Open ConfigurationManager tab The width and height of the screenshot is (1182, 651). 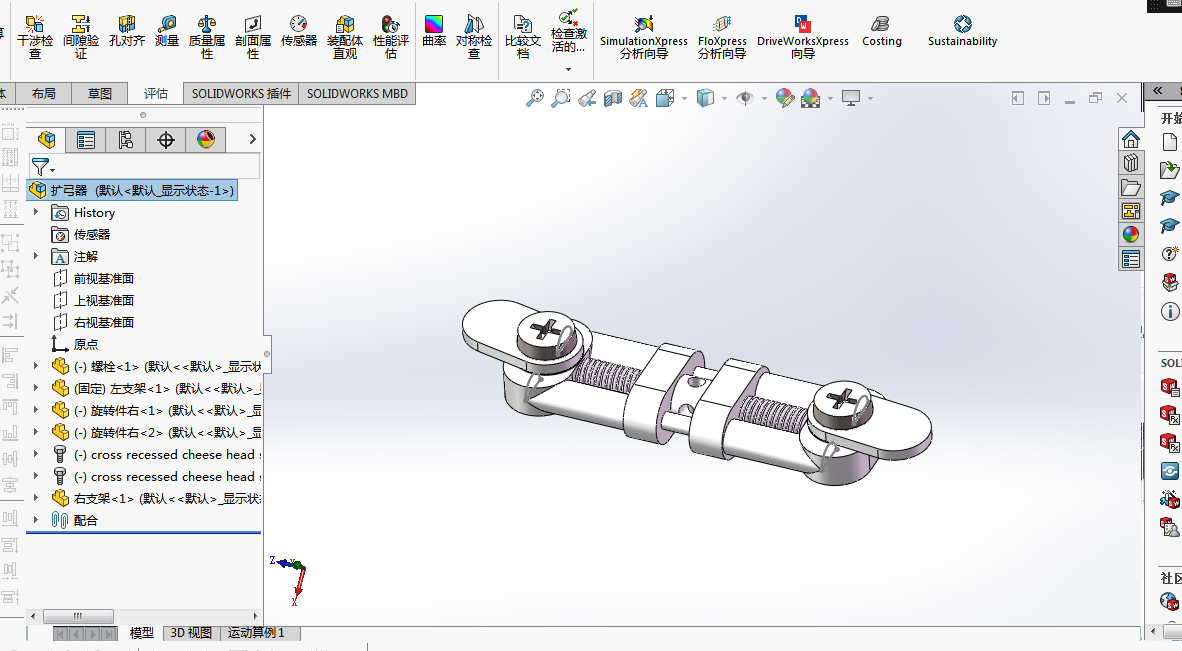point(125,139)
